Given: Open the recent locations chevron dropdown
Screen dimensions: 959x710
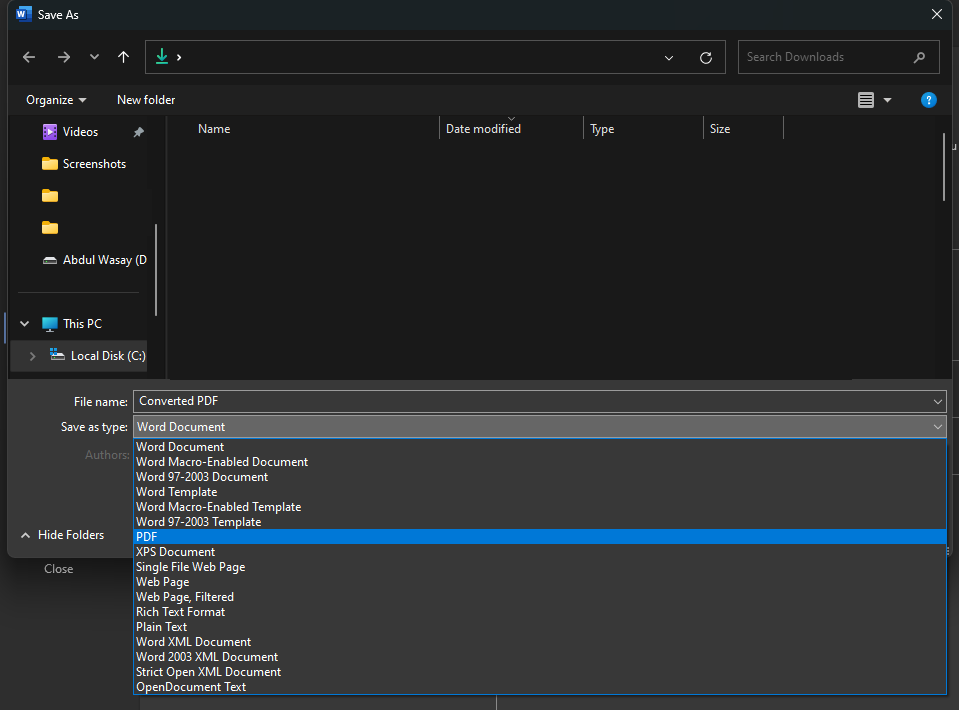Looking at the screenshot, I should pos(94,57).
